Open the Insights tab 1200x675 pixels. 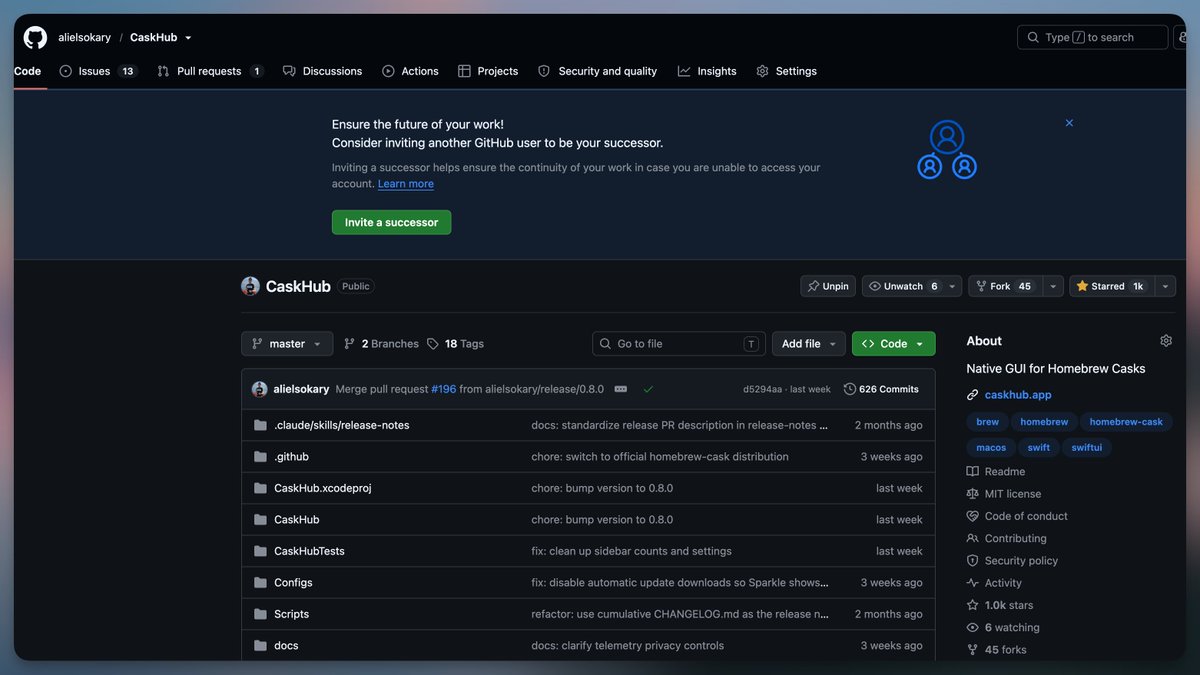[x=707, y=71]
